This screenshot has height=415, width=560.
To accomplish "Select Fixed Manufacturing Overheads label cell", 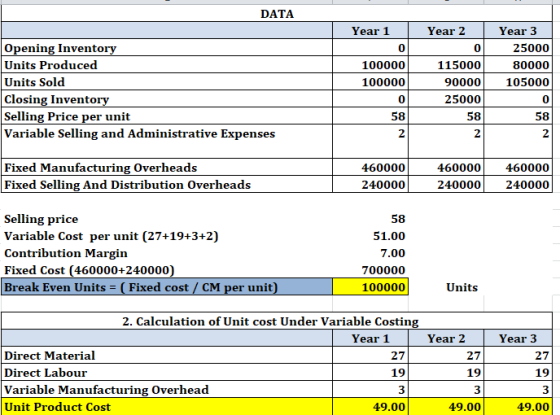I will [167, 167].
